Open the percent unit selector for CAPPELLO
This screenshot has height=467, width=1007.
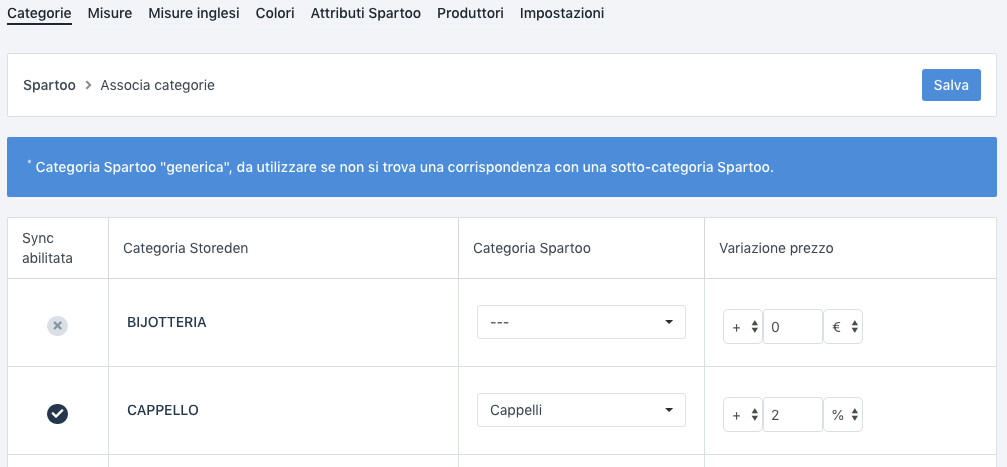click(x=843, y=414)
